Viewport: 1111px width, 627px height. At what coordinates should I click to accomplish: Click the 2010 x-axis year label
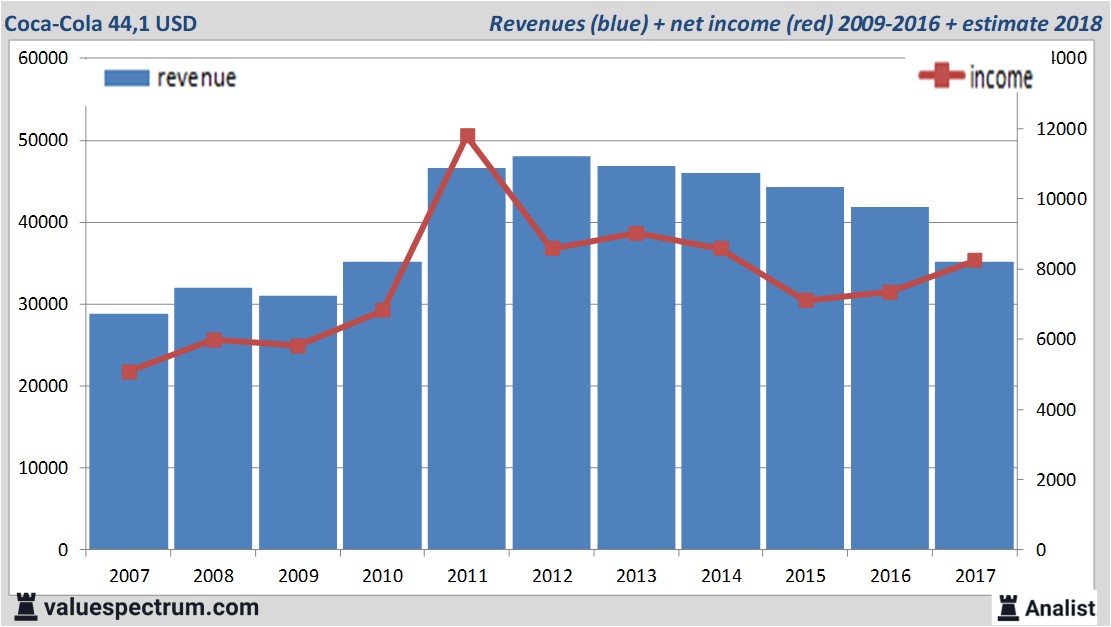(383, 576)
